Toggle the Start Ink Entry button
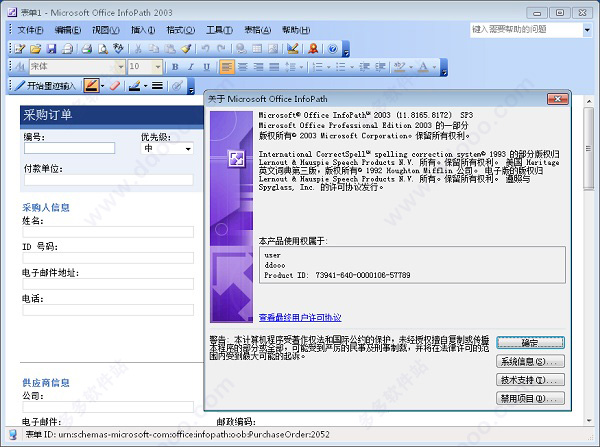Viewport: 600px width, 447px height. pos(46,86)
